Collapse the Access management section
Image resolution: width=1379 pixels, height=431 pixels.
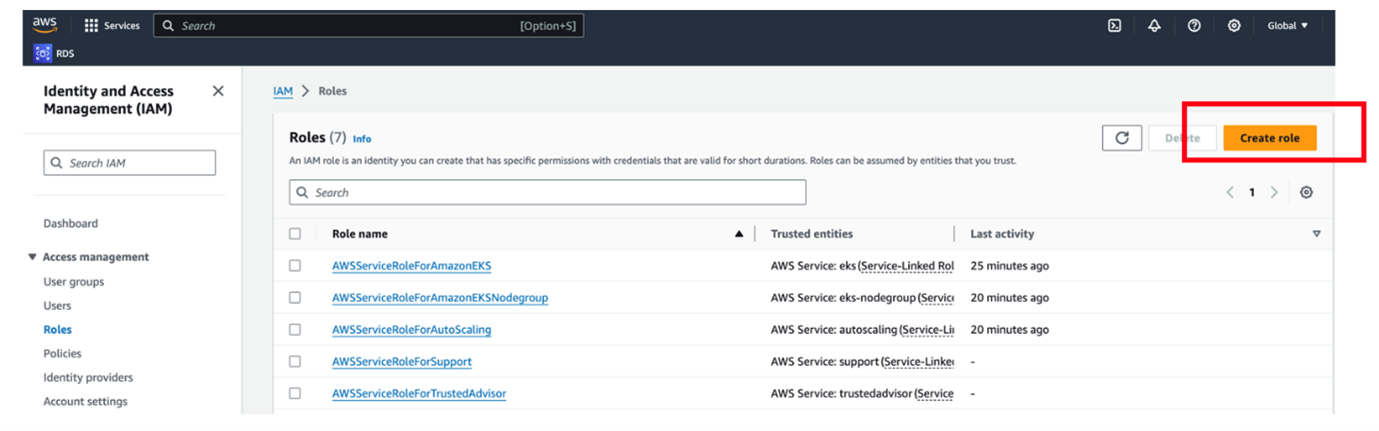click(x=32, y=257)
